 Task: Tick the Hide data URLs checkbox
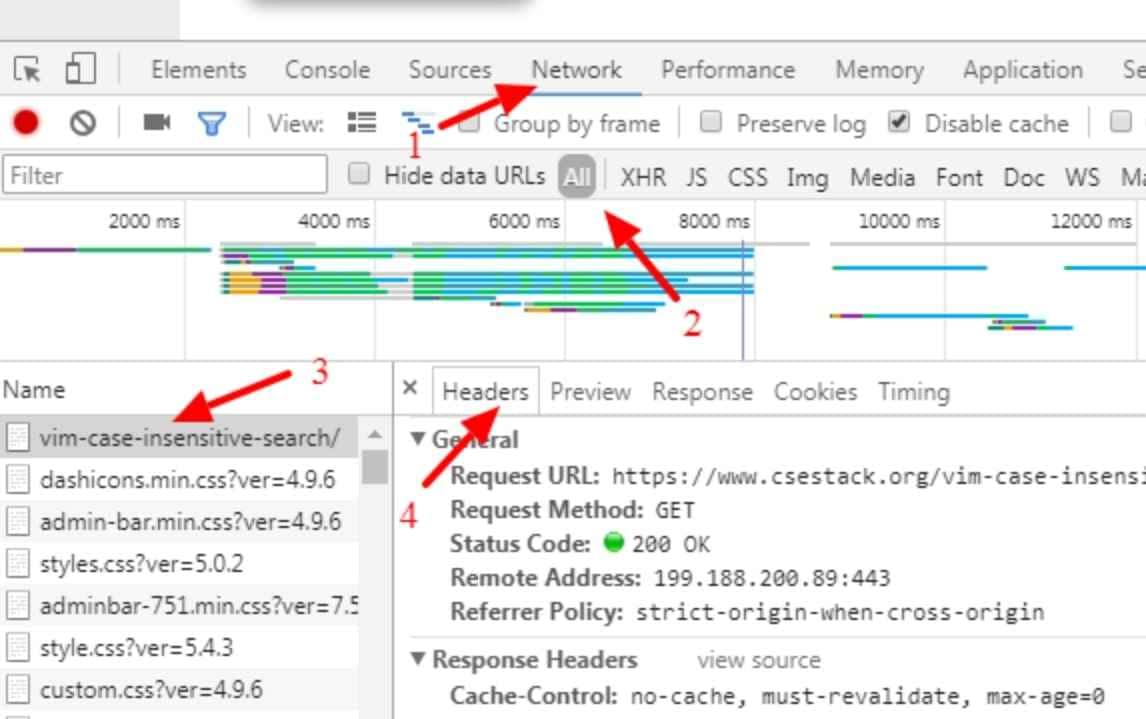[358, 174]
